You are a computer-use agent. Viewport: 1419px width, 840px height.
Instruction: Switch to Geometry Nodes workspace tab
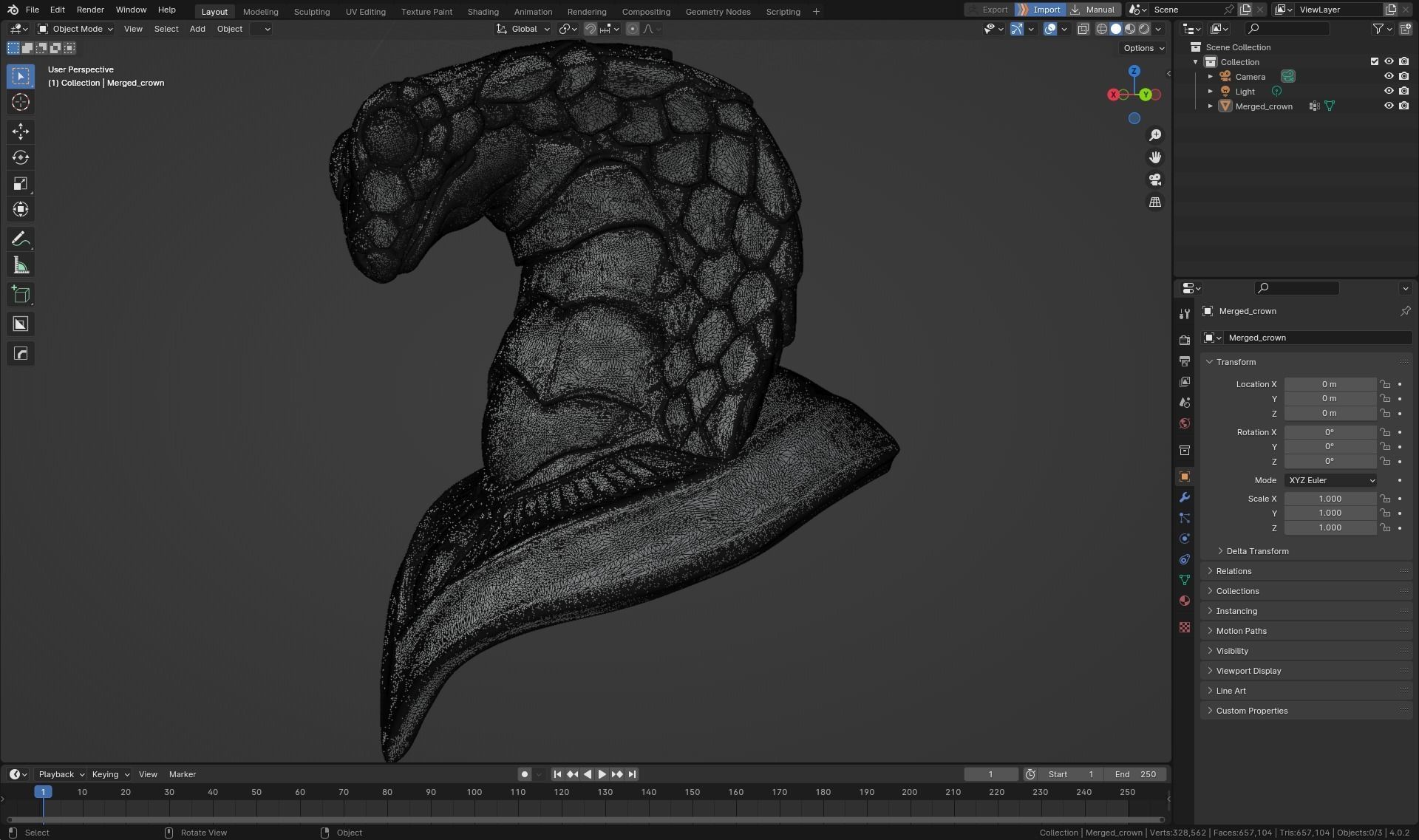pyautogui.click(x=718, y=12)
